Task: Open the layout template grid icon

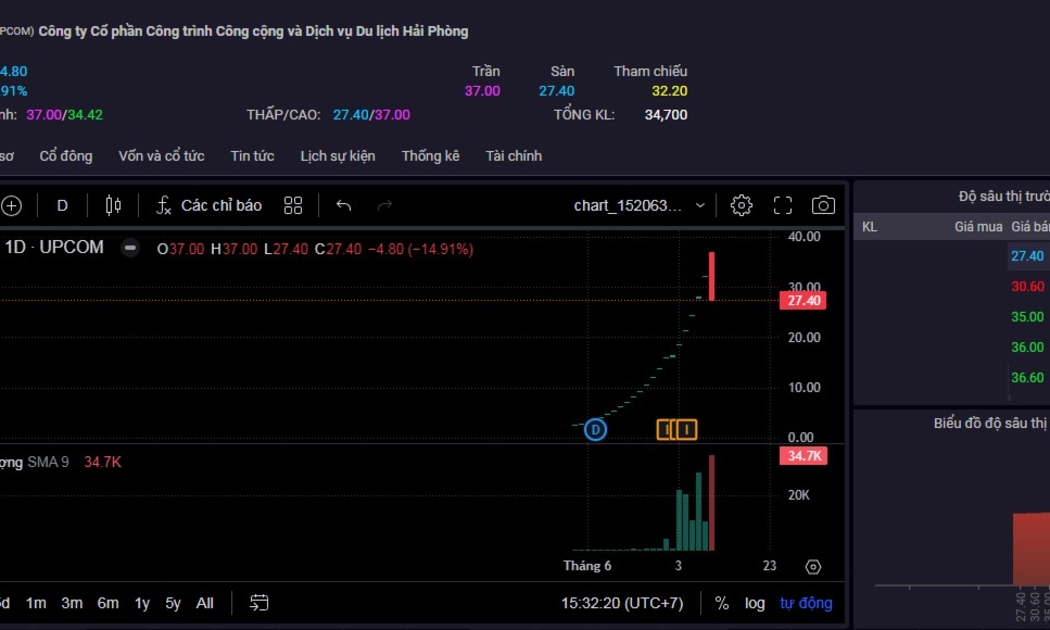Action: (x=293, y=205)
